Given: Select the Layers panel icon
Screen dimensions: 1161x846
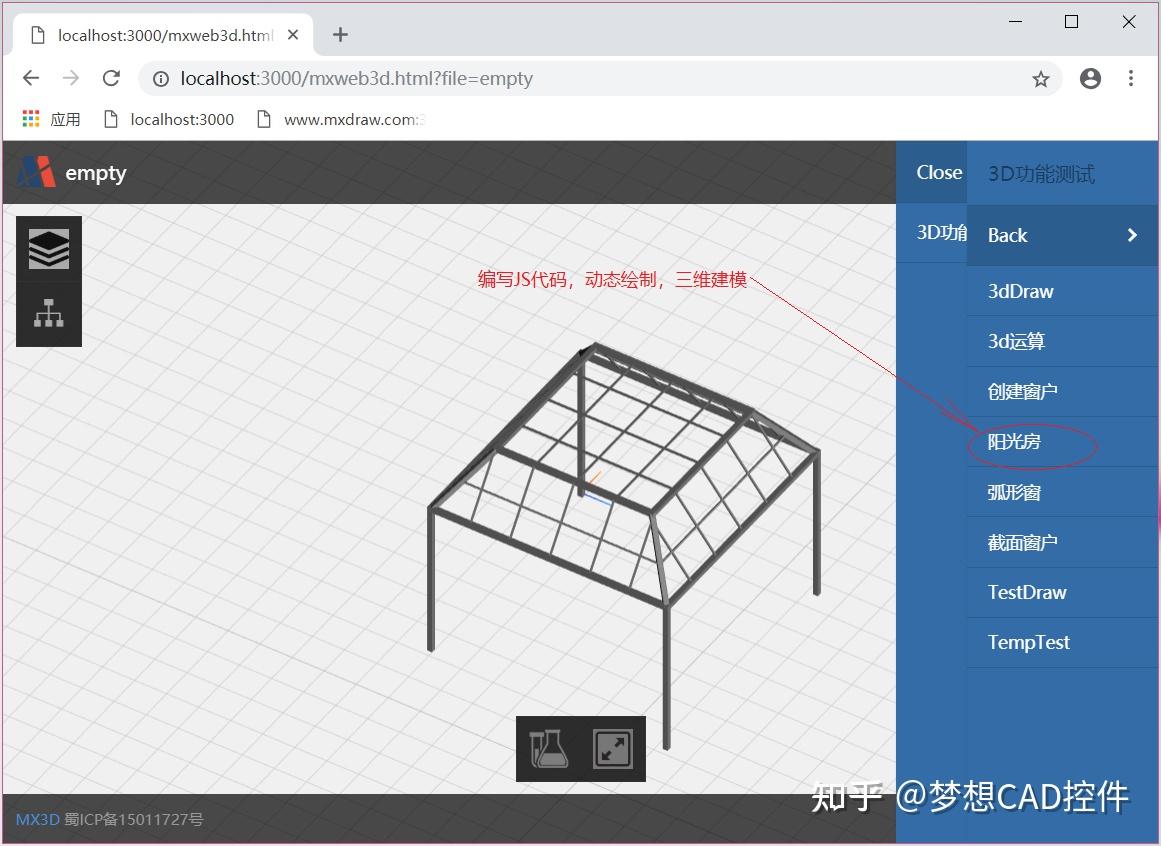Looking at the screenshot, I should [48, 248].
